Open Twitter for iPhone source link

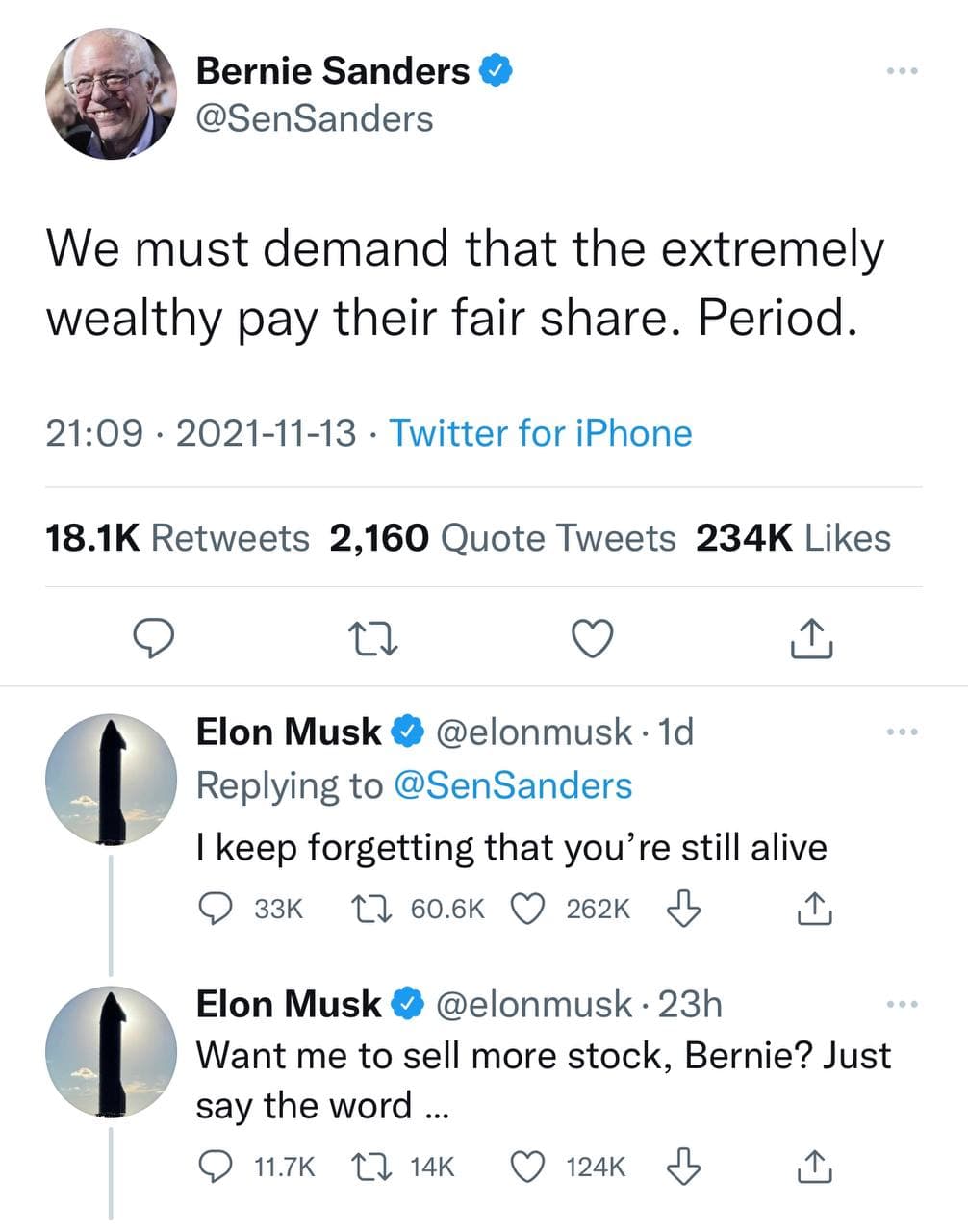pos(540,433)
